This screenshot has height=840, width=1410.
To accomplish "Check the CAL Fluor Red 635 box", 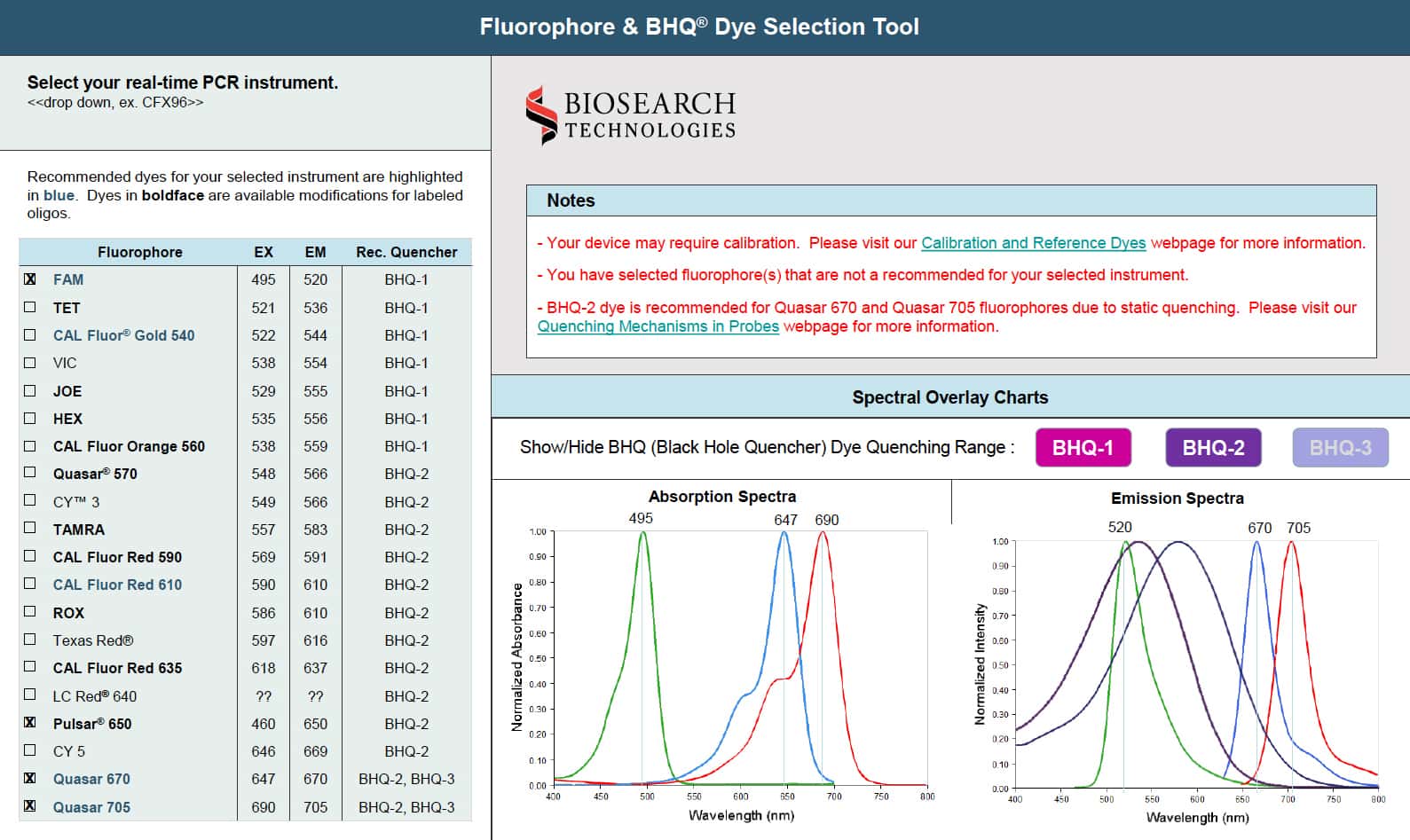I will pyautogui.click(x=30, y=667).
